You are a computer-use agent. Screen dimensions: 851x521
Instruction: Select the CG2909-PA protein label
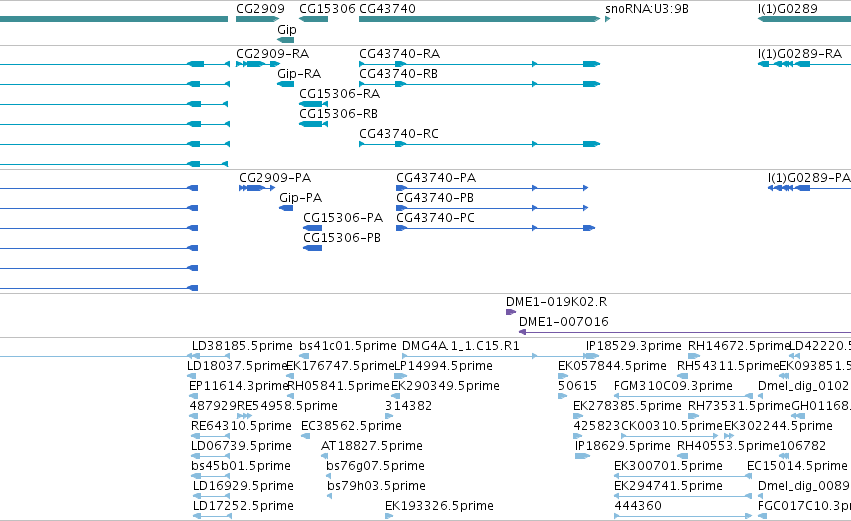point(275,178)
